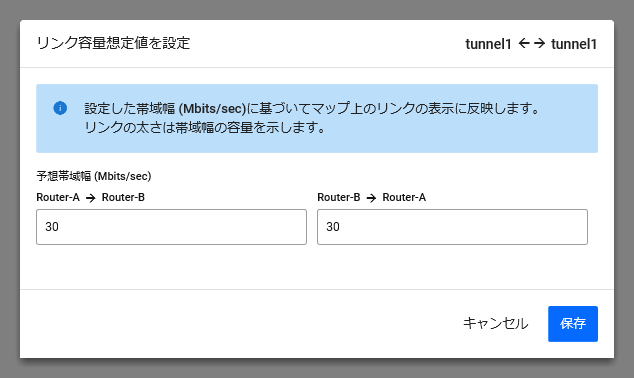Click the left tunnel1 label in header
Image resolution: width=634 pixels, height=378 pixels.
pyautogui.click(x=488, y=44)
